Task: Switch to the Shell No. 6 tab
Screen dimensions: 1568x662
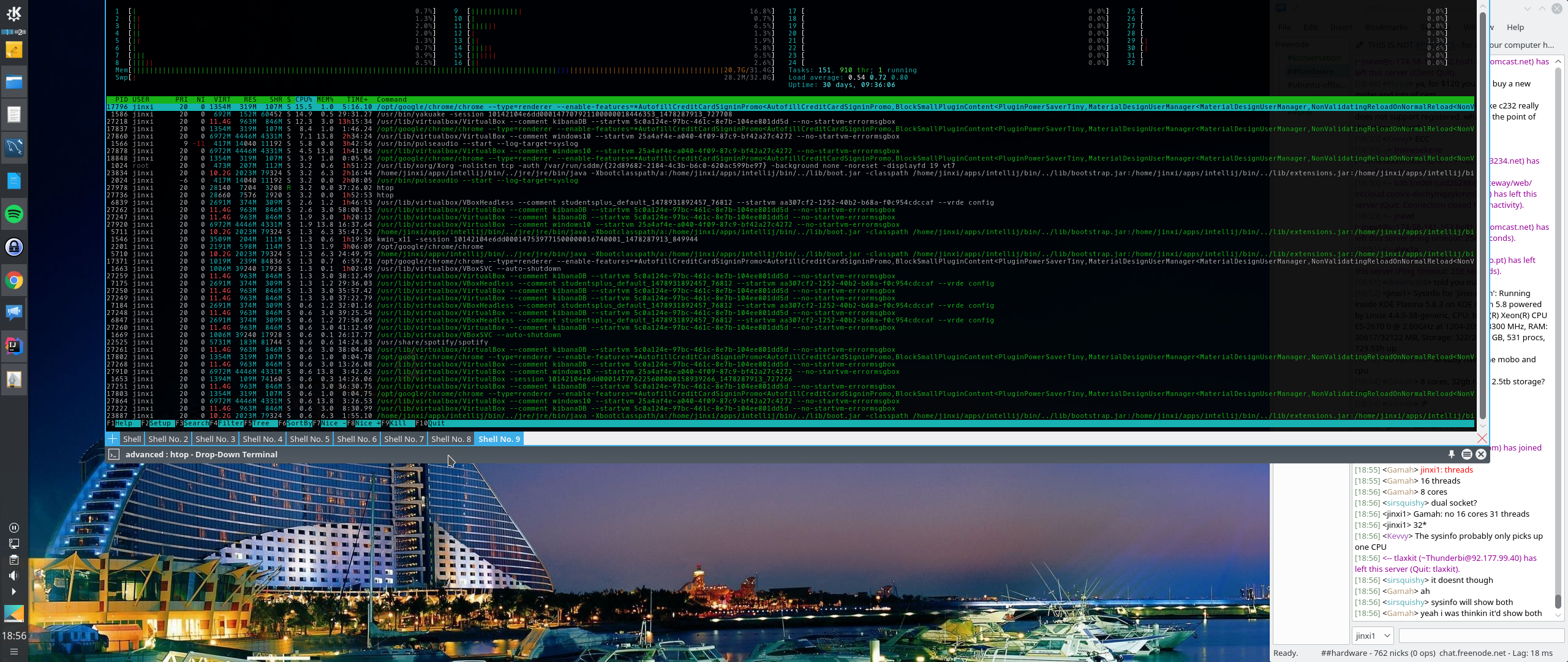Action: tap(356, 439)
